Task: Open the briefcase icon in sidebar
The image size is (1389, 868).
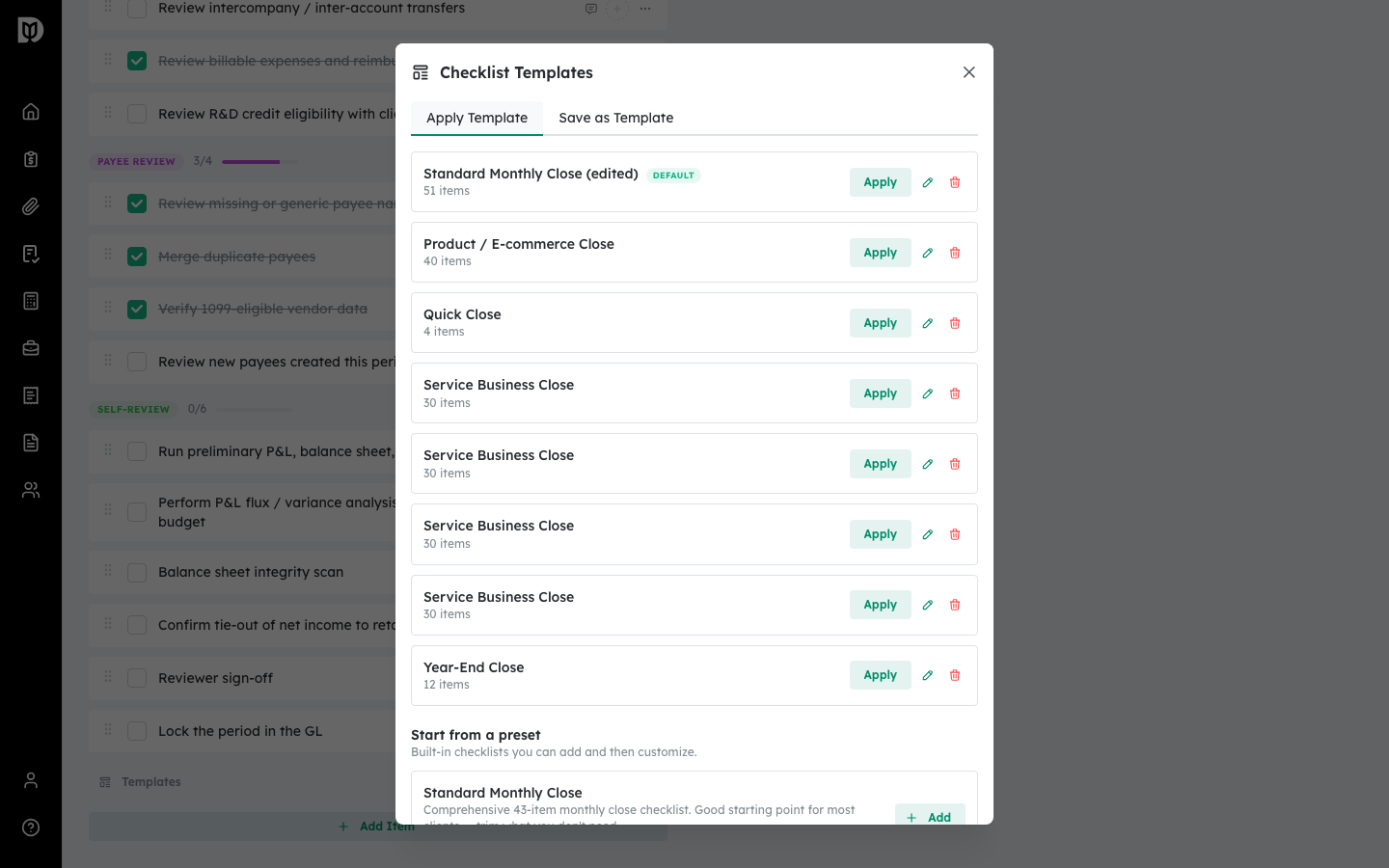Action: pyautogui.click(x=31, y=348)
